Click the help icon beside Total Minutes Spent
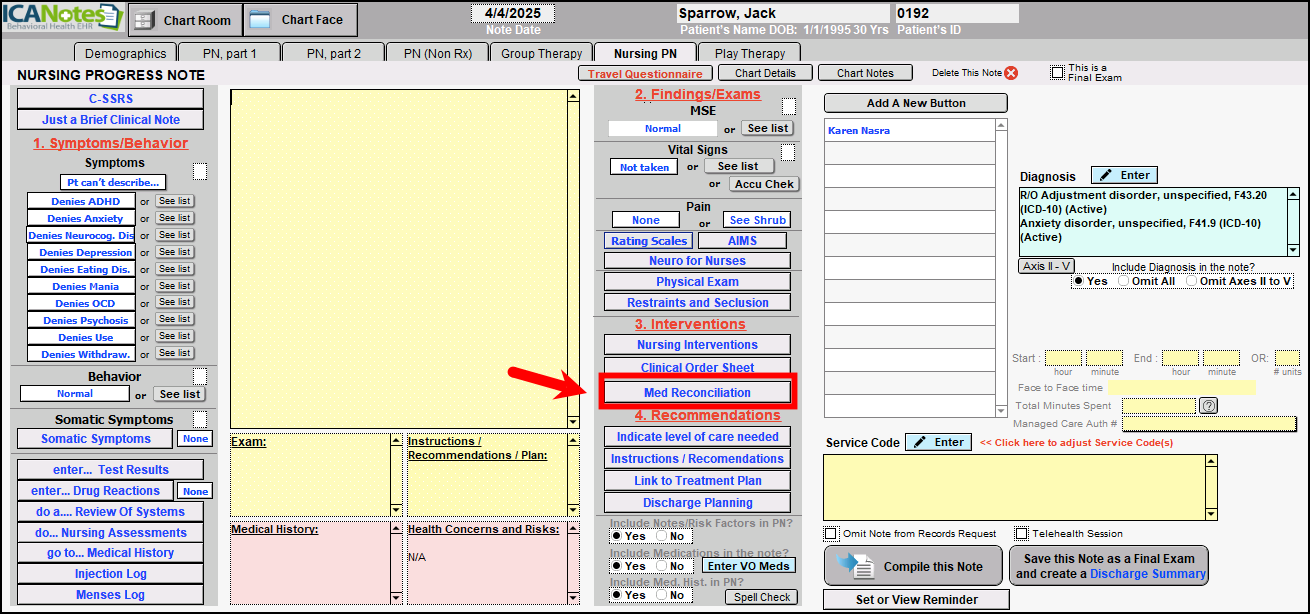The height and width of the screenshot is (614, 1310). point(1208,406)
